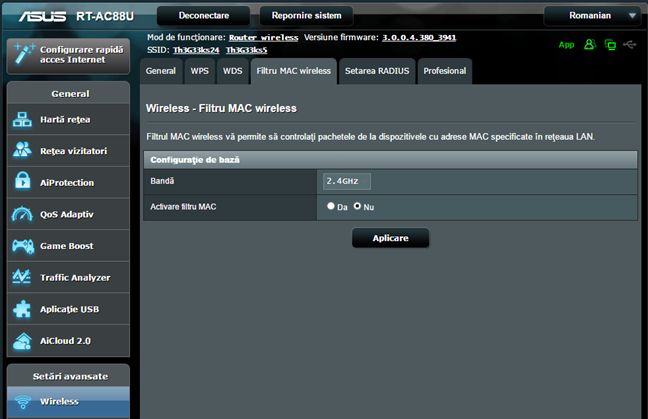Open AiProtection menu item
648x419 pixels.
(69, 182)
